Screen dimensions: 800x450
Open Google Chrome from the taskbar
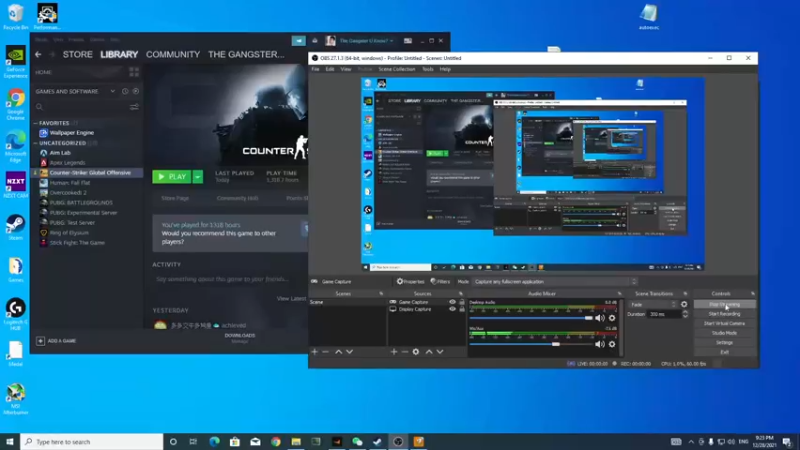point(276,441)
